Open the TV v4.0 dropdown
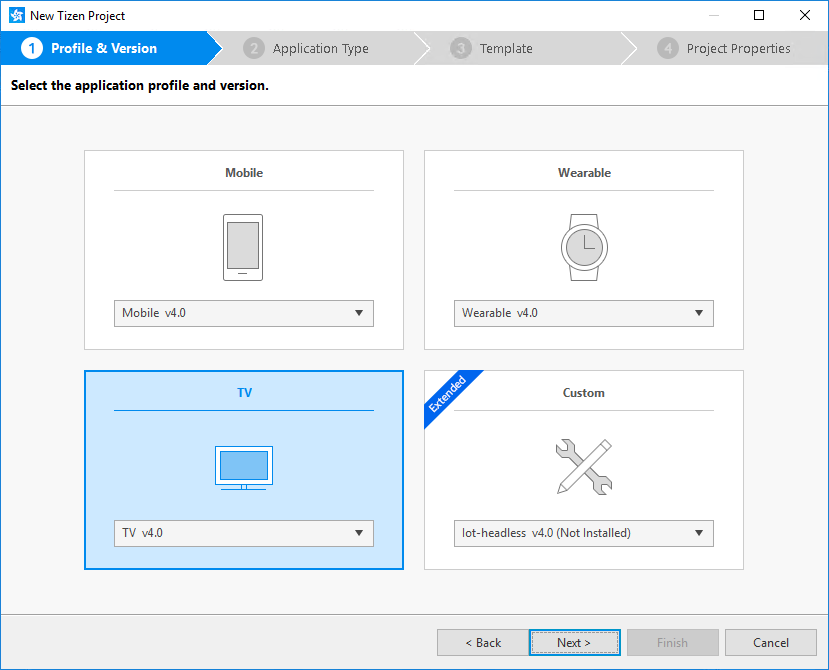This screenshot has height=670, width=829. [243, 533]
